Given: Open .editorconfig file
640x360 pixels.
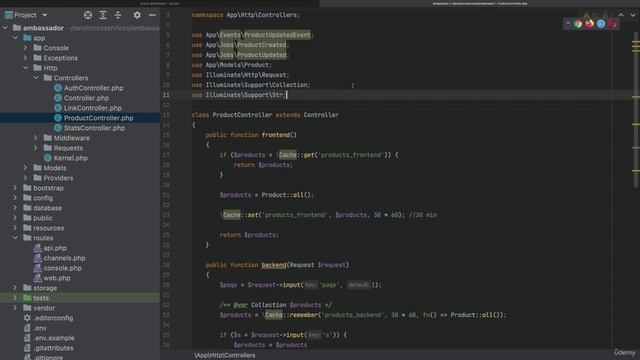Looking at the screenshot, I should [x=53, y=318].
